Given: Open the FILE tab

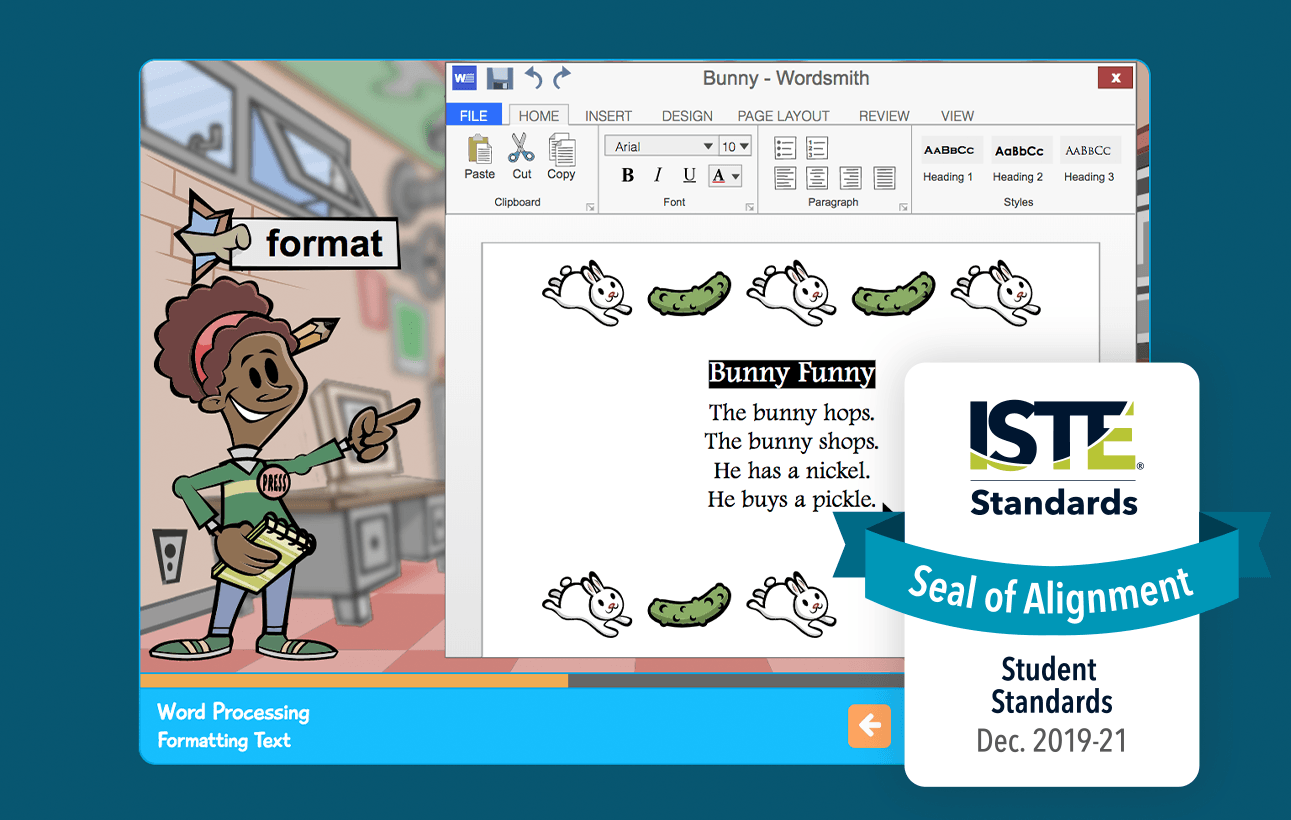Looking at the screenshot, I should pos(474,115).
